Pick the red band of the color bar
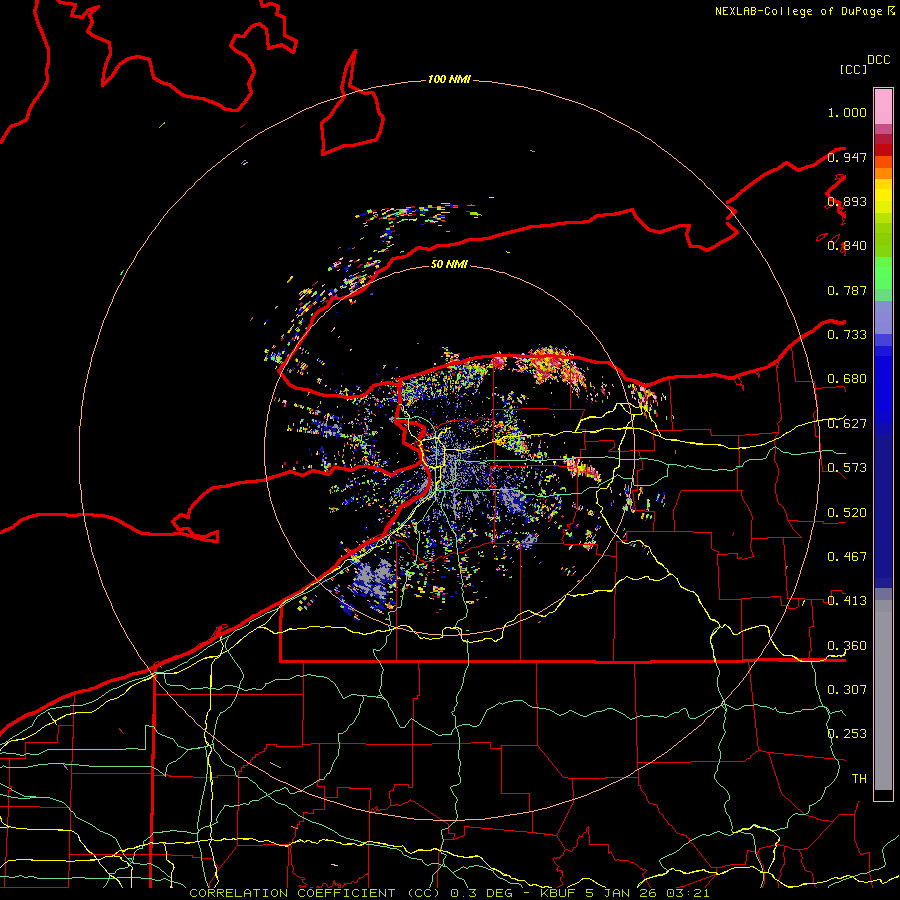Viewport: 900px width, 900px height. [x=883, y=150]
